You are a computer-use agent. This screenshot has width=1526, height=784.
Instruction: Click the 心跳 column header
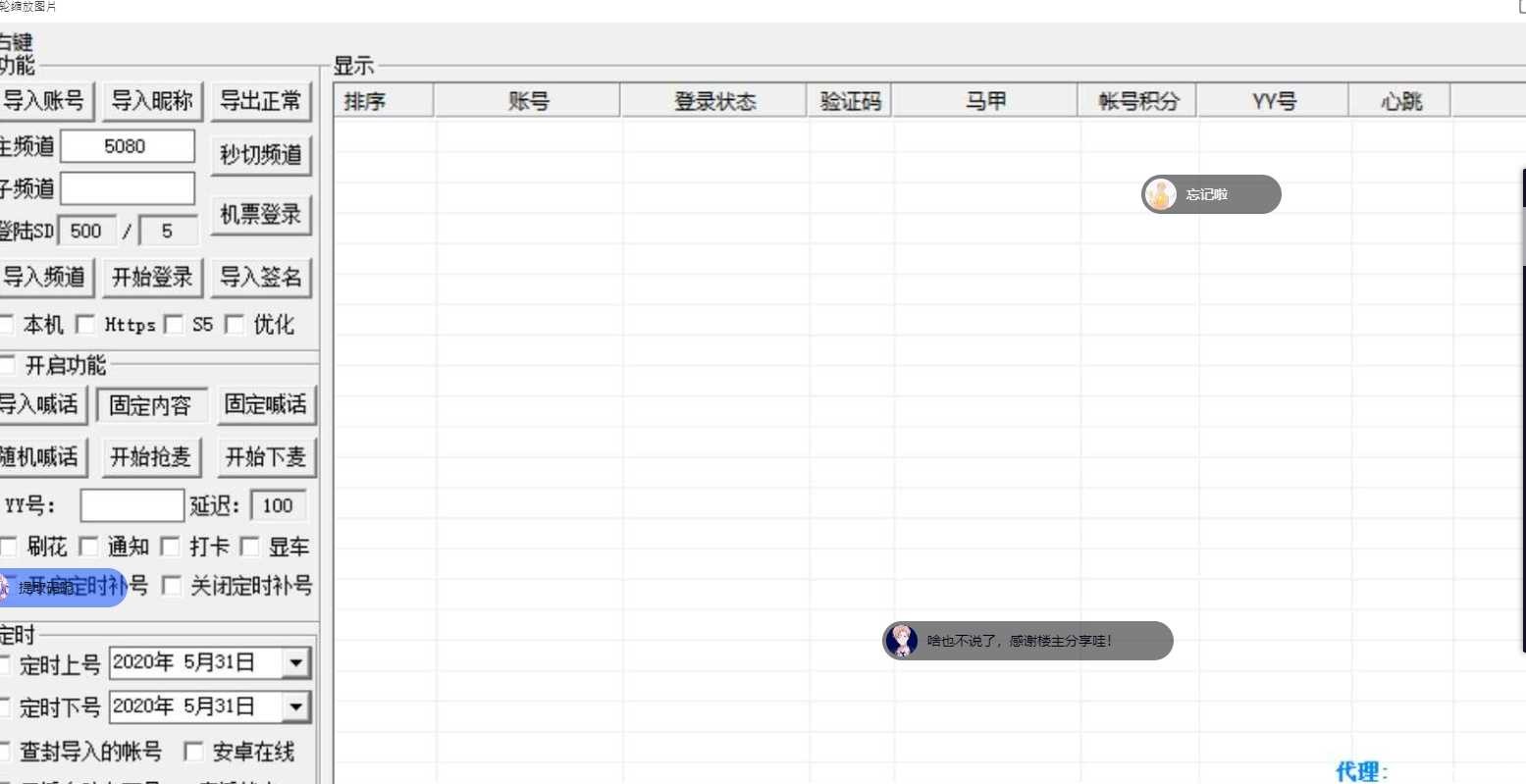point(1400,101)
